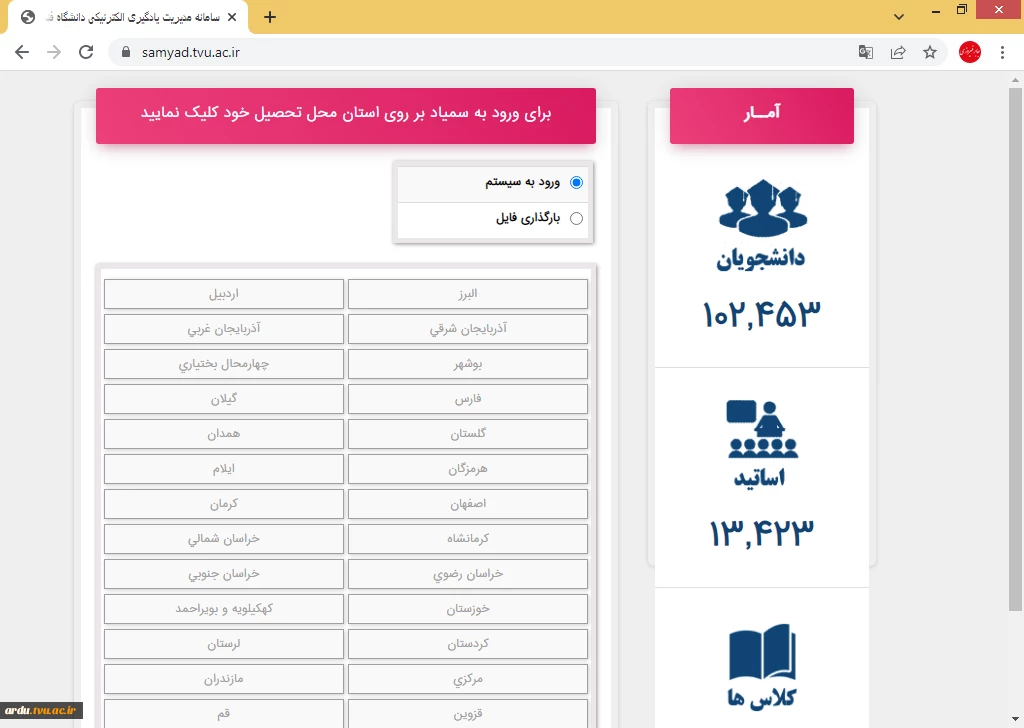Choose ايلام province
The height and width of the screenshot is (728, 1024).
pos(223,469)
